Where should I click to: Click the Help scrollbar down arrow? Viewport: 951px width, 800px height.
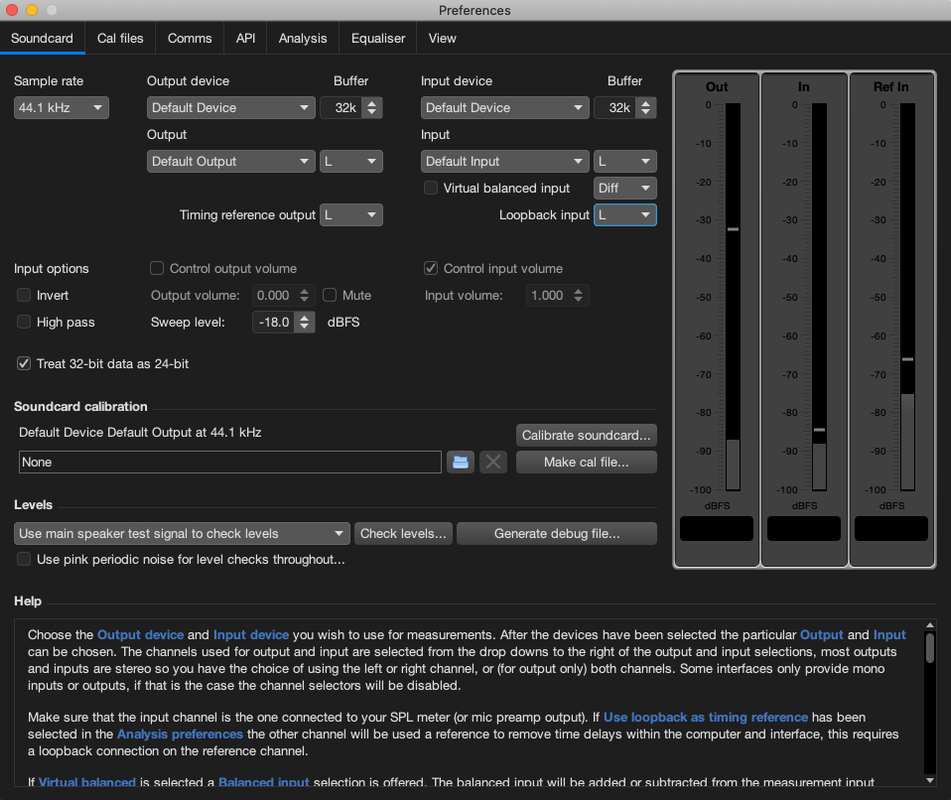(x=930, y=781)
